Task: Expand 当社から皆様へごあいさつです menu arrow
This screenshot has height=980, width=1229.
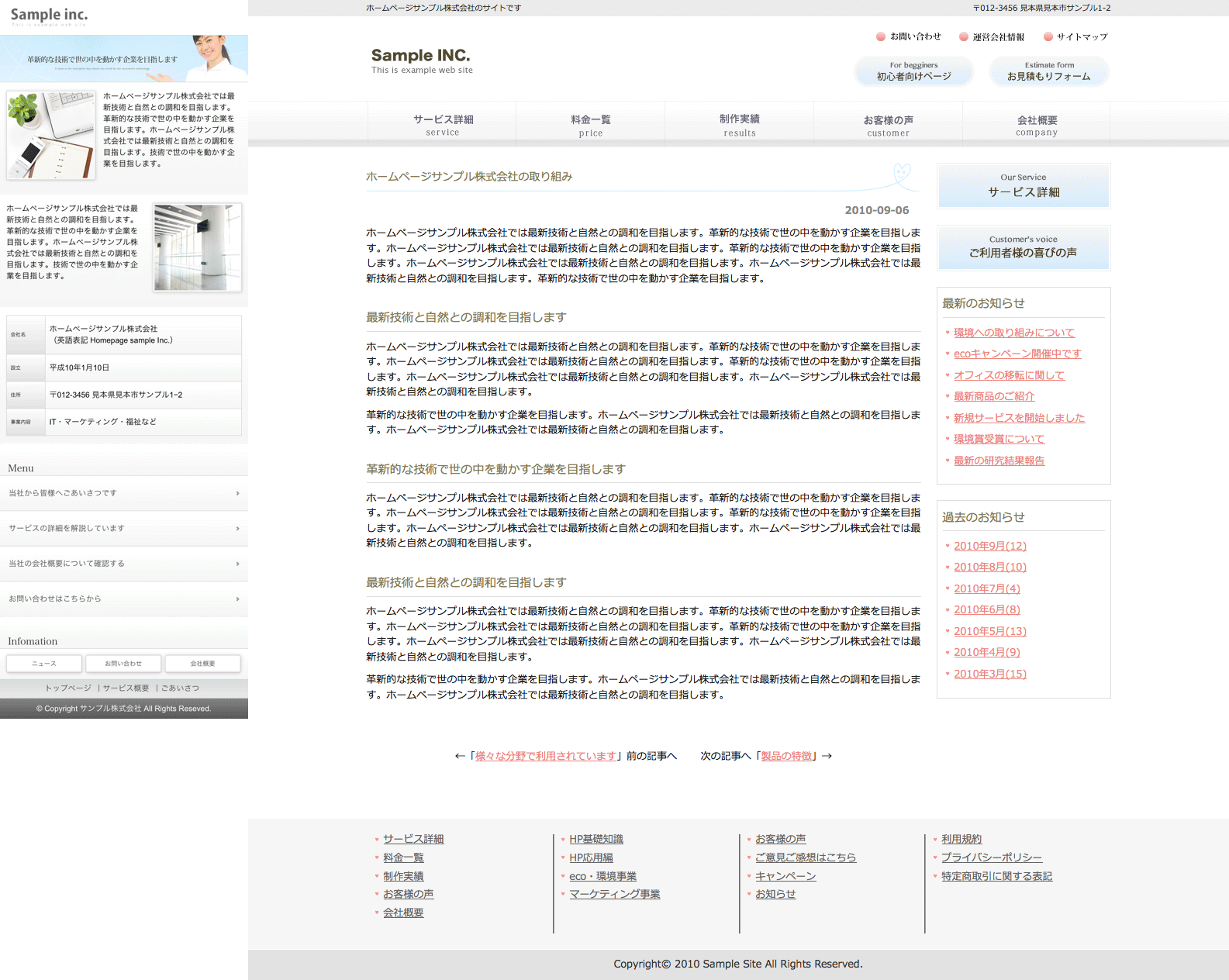Action: [x=237, y=493]
